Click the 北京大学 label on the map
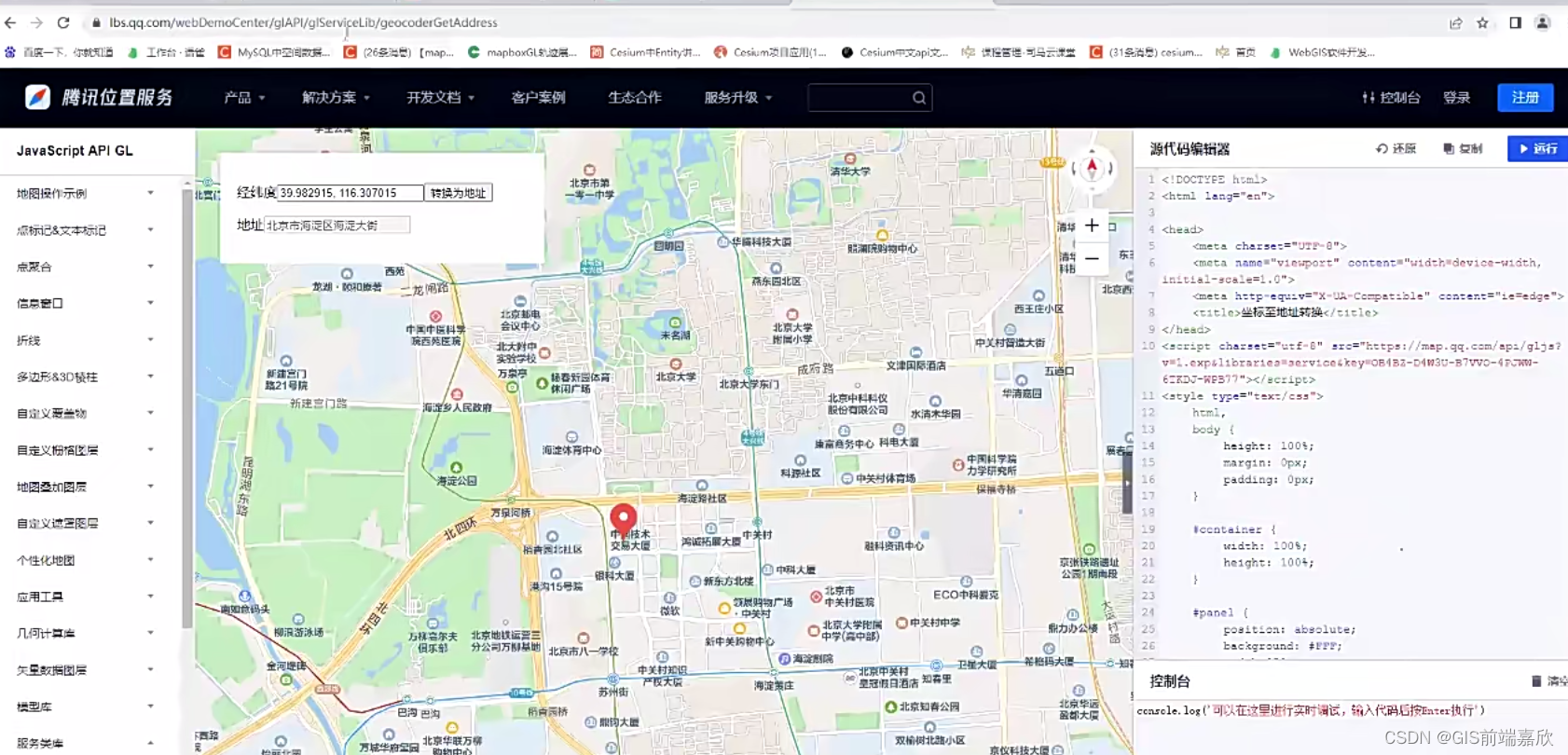This screenshot has width=1568, height=755. click(x=676, y=377)
